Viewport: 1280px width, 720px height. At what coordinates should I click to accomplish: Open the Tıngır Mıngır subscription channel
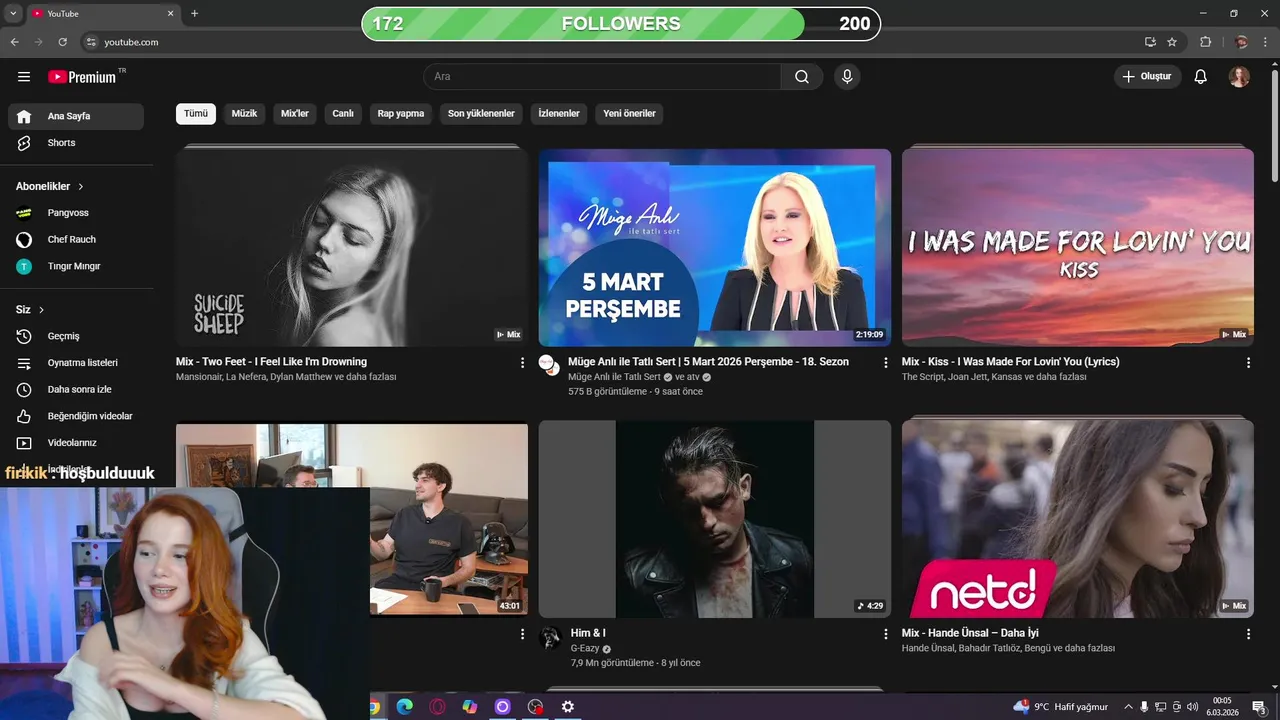point(76,266)
